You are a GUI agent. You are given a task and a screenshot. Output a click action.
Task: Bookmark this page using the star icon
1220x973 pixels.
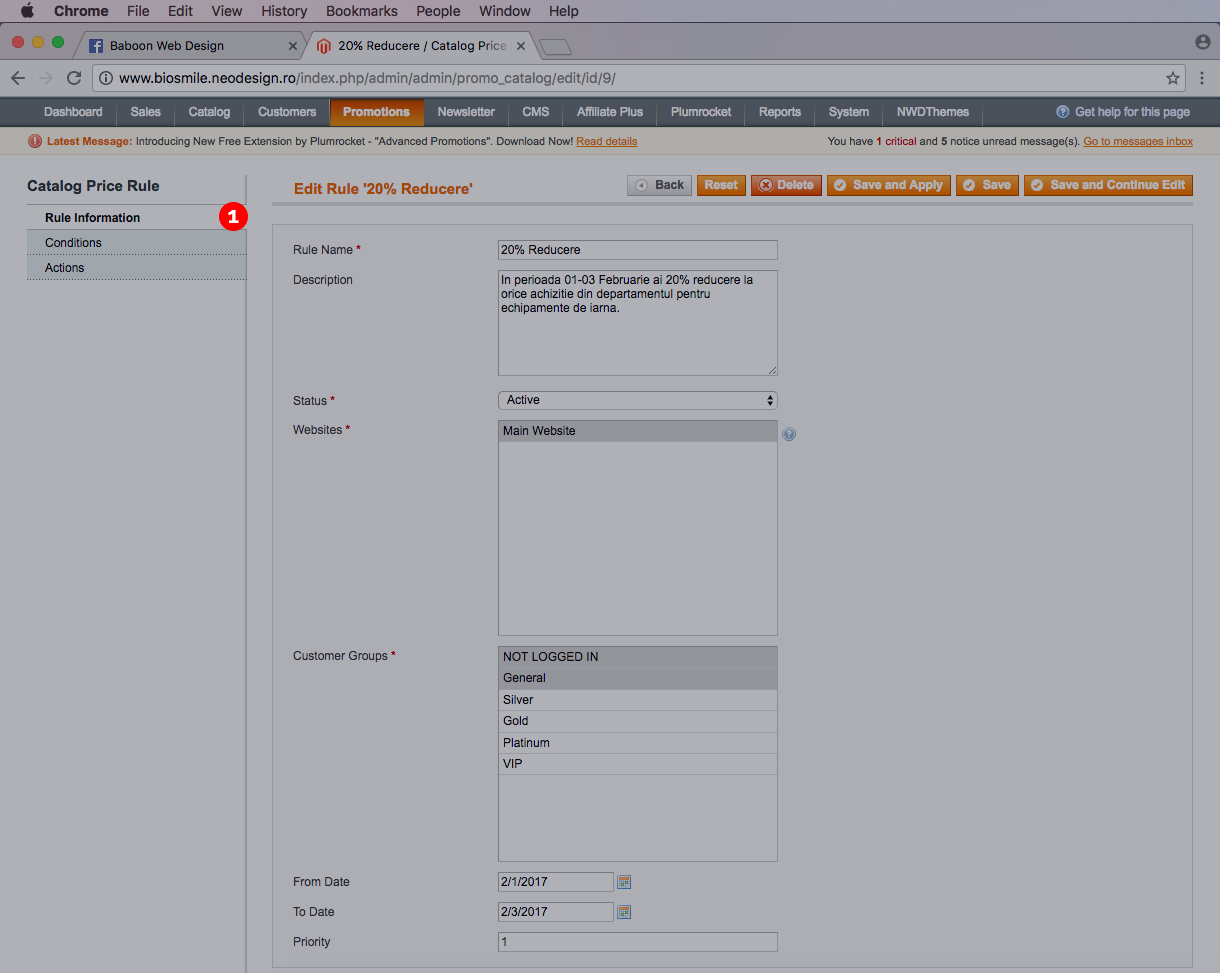[1171, 77]
